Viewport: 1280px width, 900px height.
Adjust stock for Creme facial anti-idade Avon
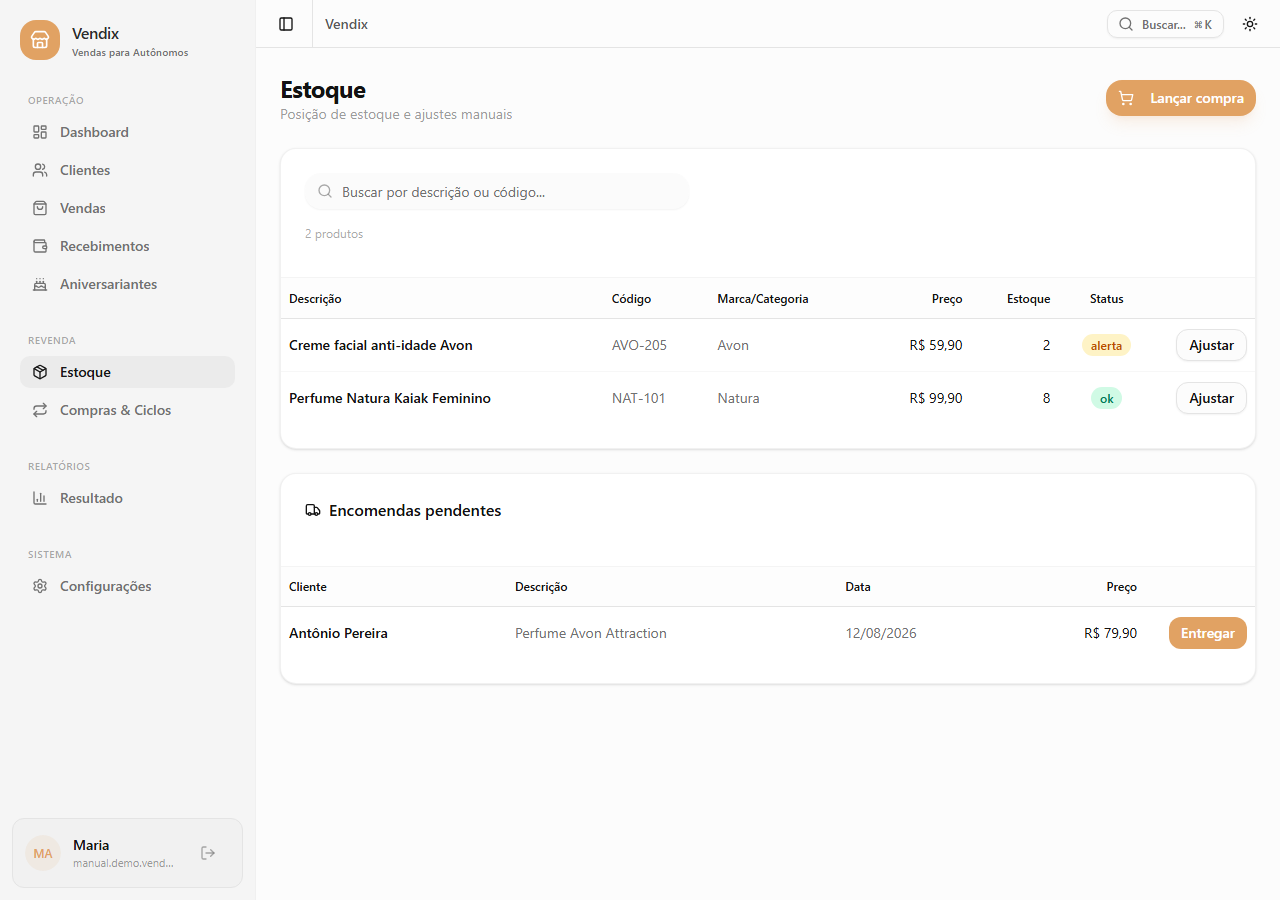1211,345
